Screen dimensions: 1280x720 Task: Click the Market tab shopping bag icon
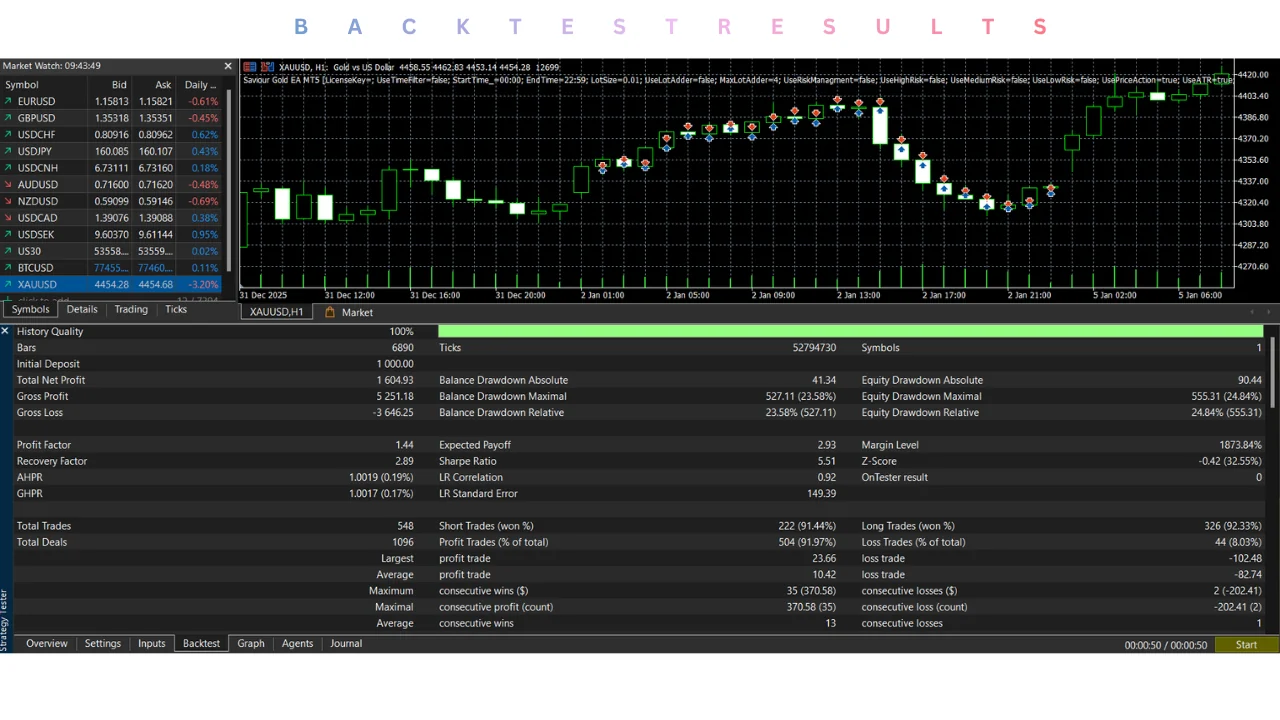pos(331,312)
